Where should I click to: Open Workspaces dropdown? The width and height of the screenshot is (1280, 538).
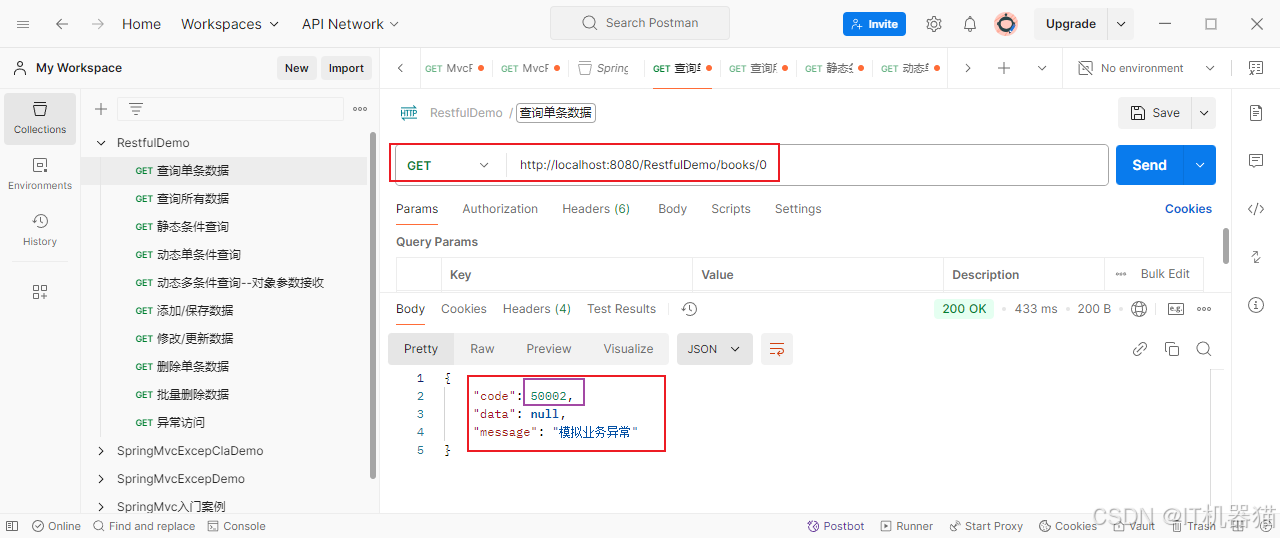pyautogui.click(x=231, y=24)
